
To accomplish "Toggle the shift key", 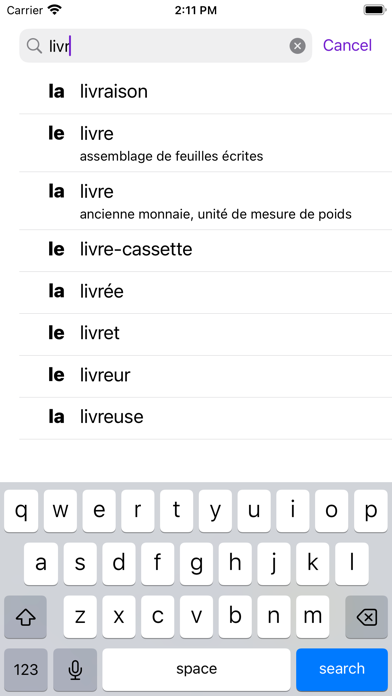I will pos(25,617).
